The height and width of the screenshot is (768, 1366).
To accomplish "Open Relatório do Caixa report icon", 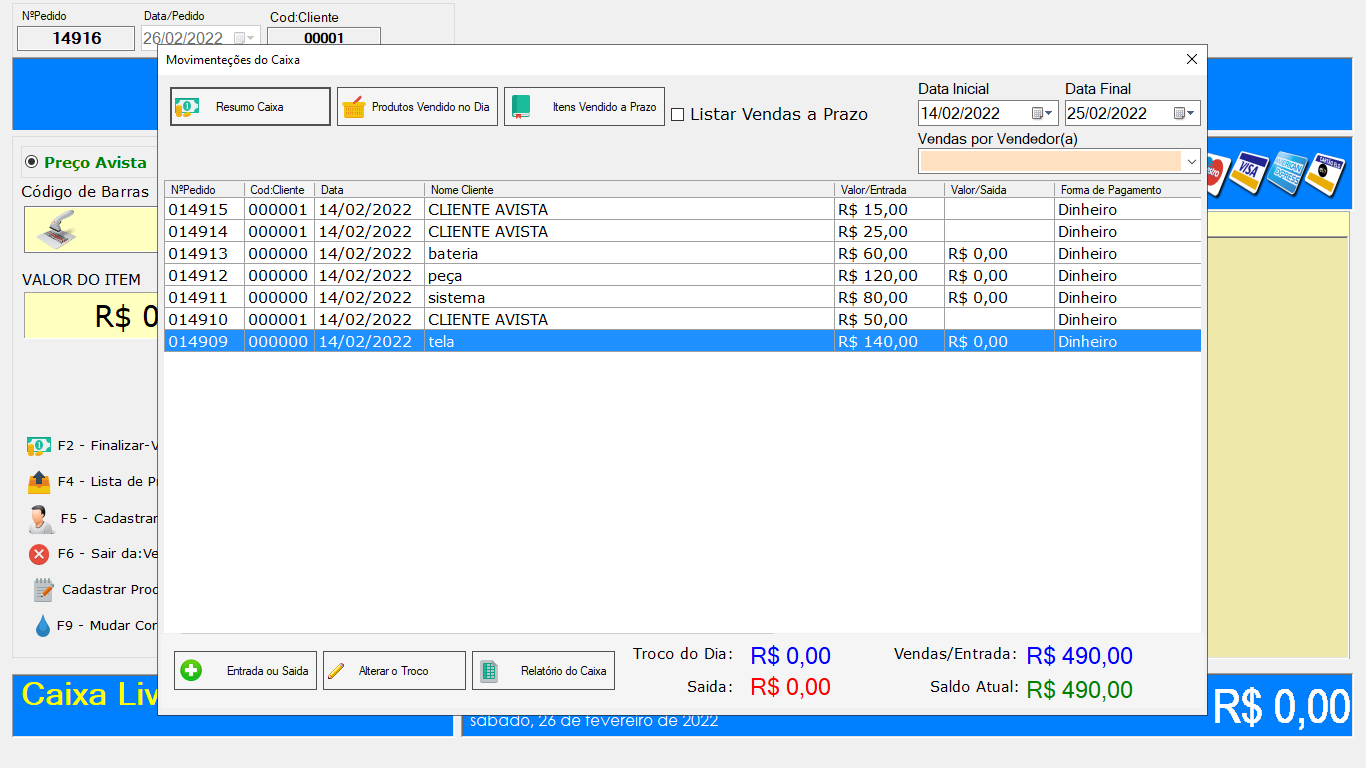I will pos(489,671).
